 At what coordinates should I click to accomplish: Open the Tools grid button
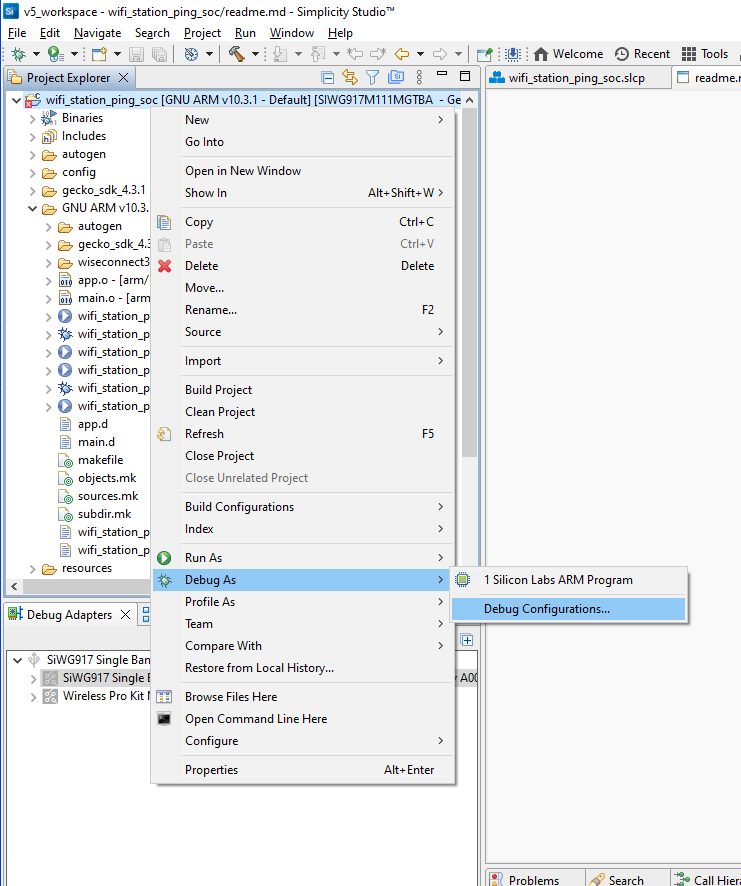point(705,54)
